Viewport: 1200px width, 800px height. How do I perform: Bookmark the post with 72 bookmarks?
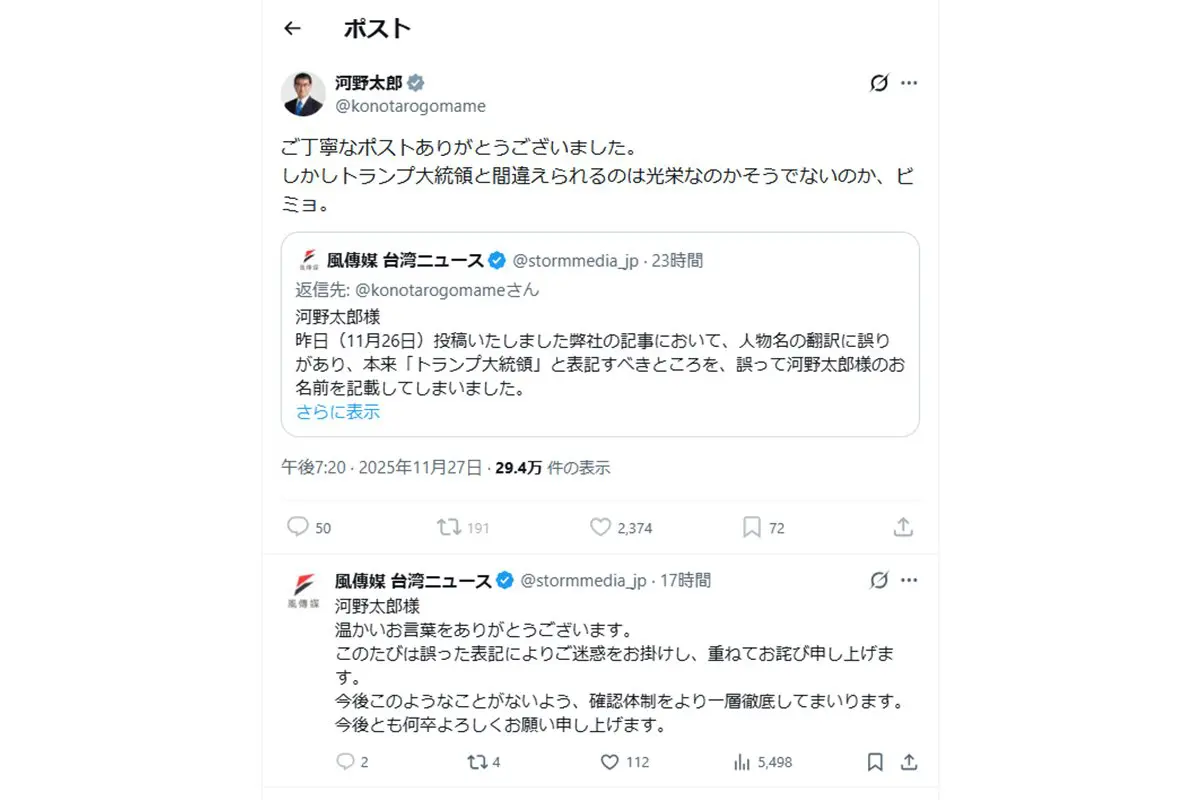point(752,527)
